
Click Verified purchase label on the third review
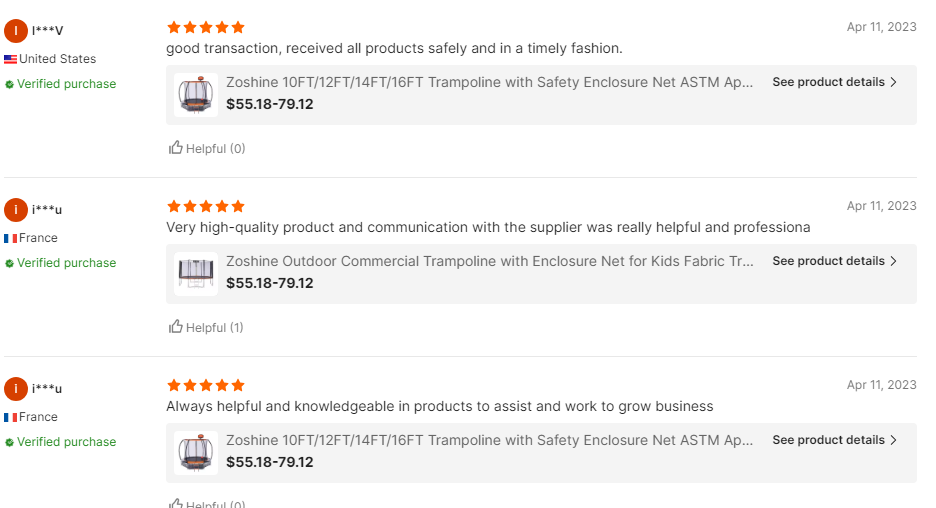coord(66,442)
